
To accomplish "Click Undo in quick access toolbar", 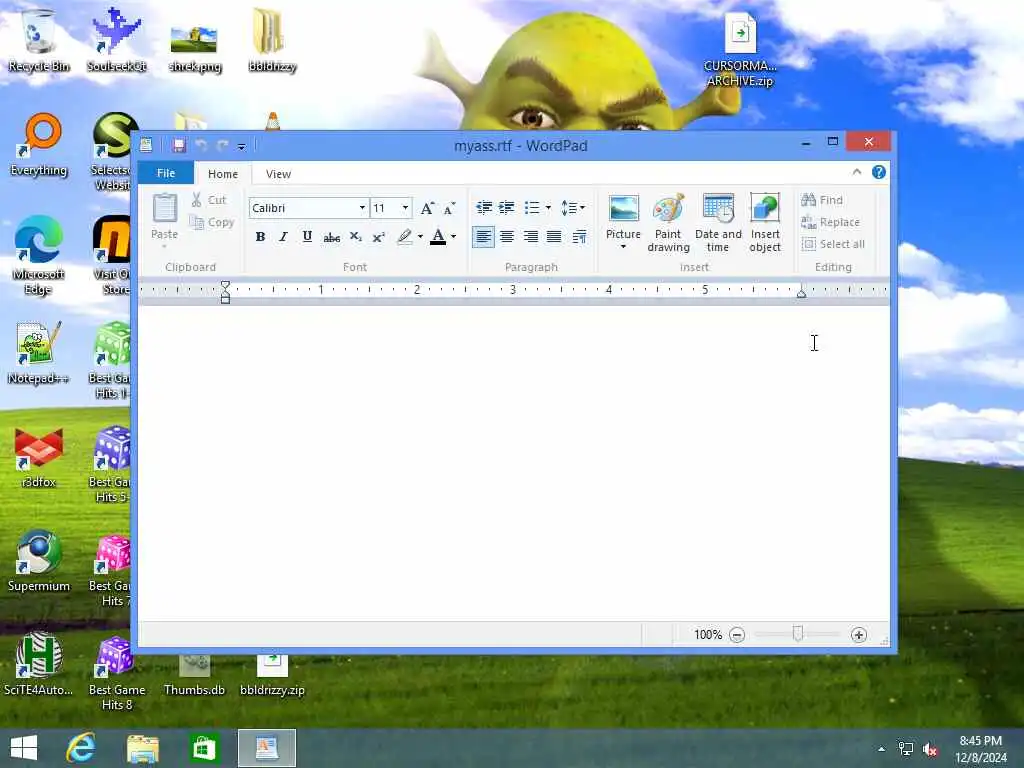I will tap(201, 145).
